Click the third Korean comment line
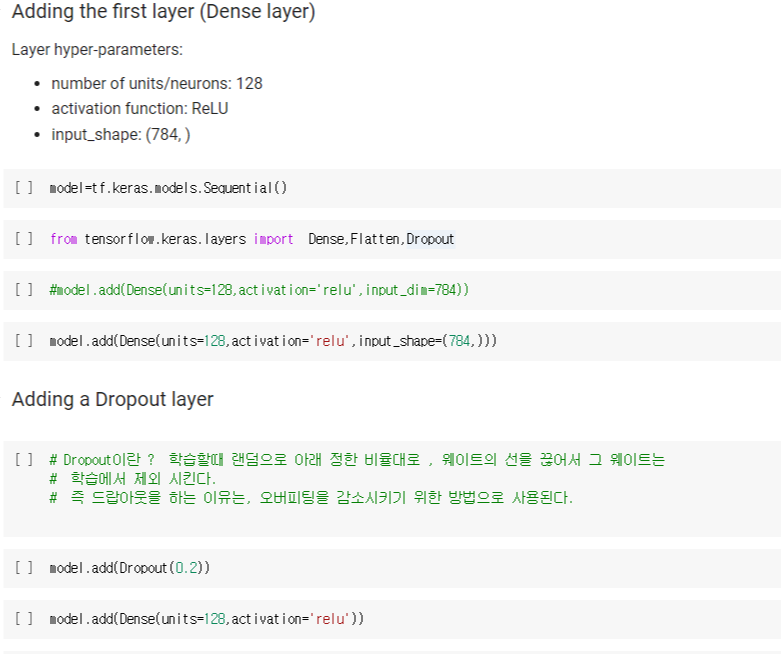Screen dimensions: 781x654 (x=311, y=498)
